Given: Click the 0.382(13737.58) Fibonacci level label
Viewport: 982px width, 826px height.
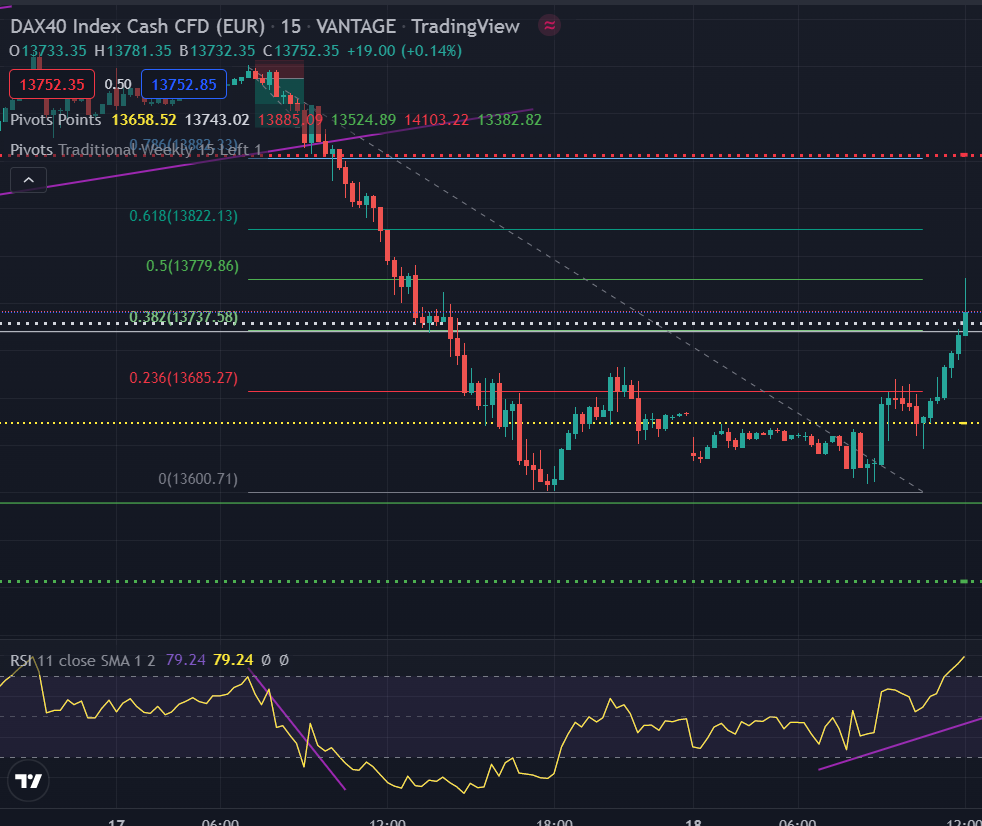Looking at the screenshot, I should [x=183, y=317].
